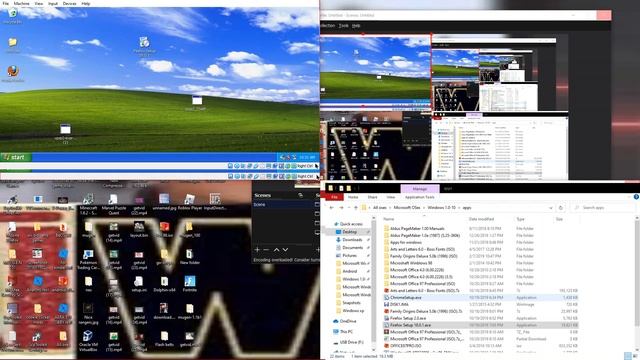640x360 pixels.
Task: Open address bar history dropdown
Action: (x=551, y=208)
